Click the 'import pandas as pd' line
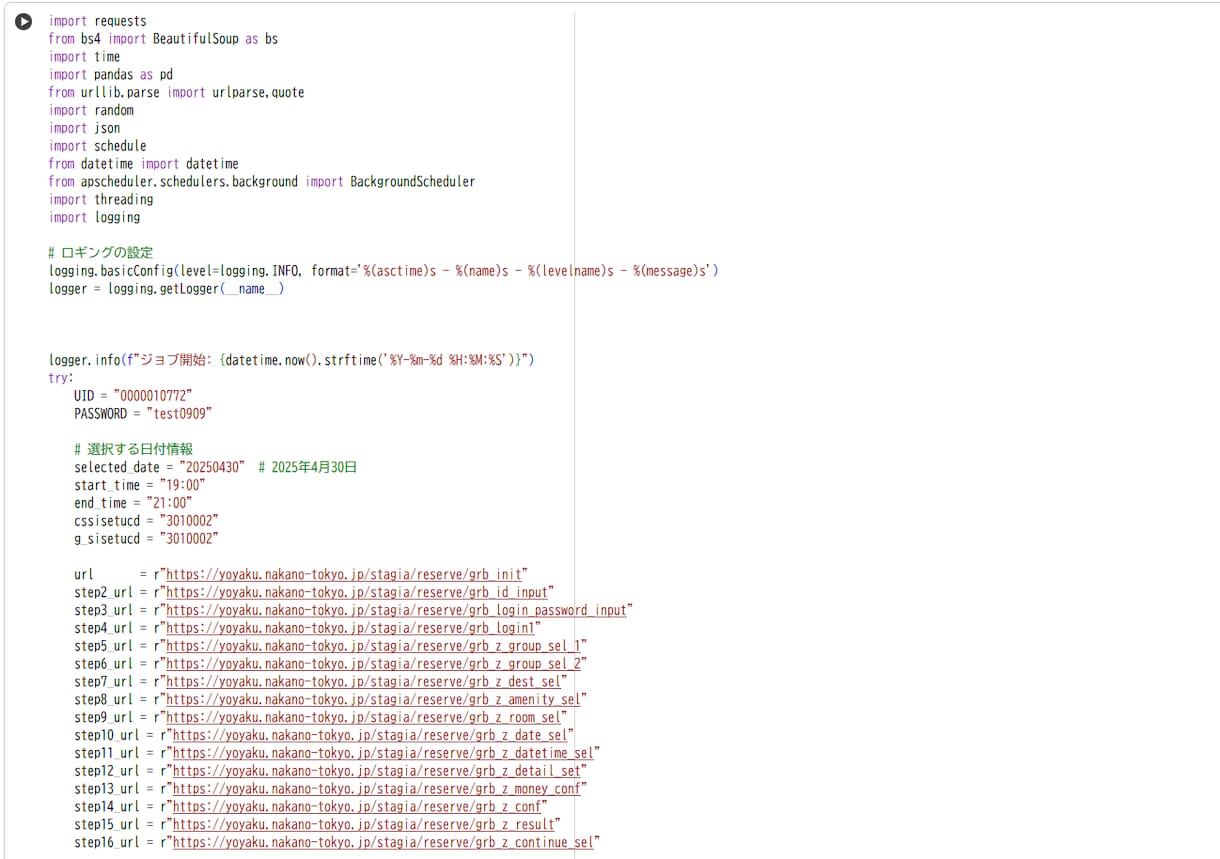 111,75
